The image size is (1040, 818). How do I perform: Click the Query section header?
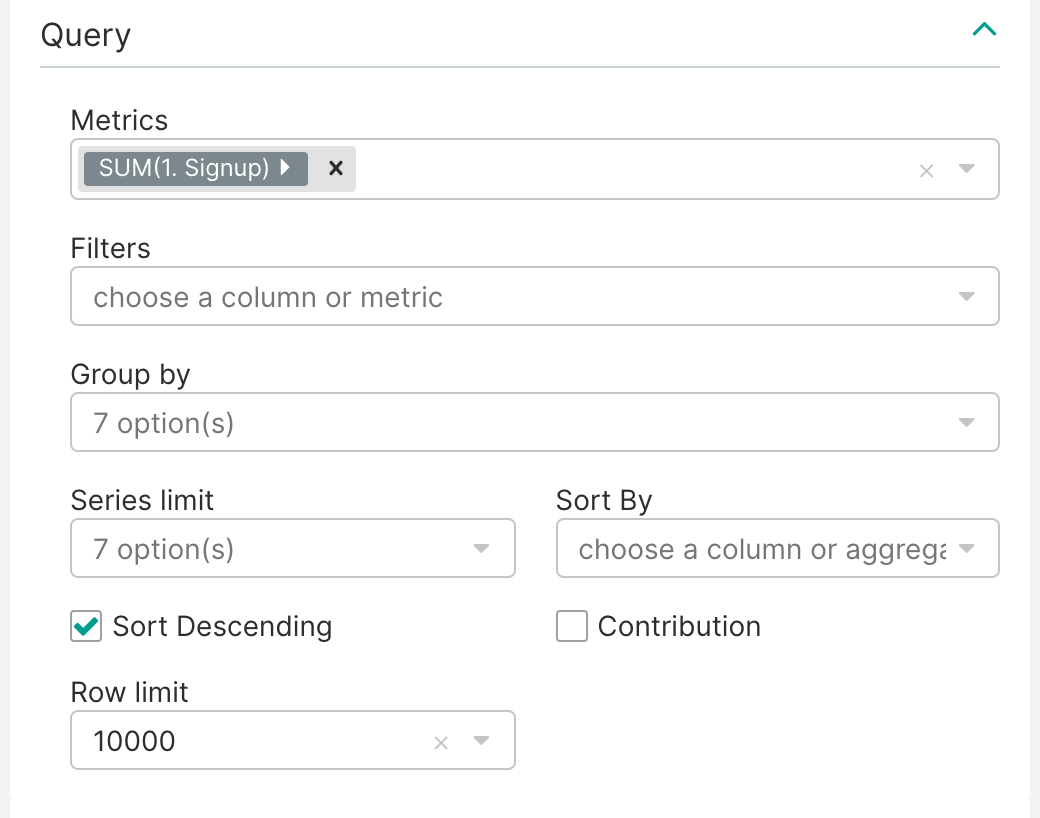pyautogui.click(x=85, y=34)
